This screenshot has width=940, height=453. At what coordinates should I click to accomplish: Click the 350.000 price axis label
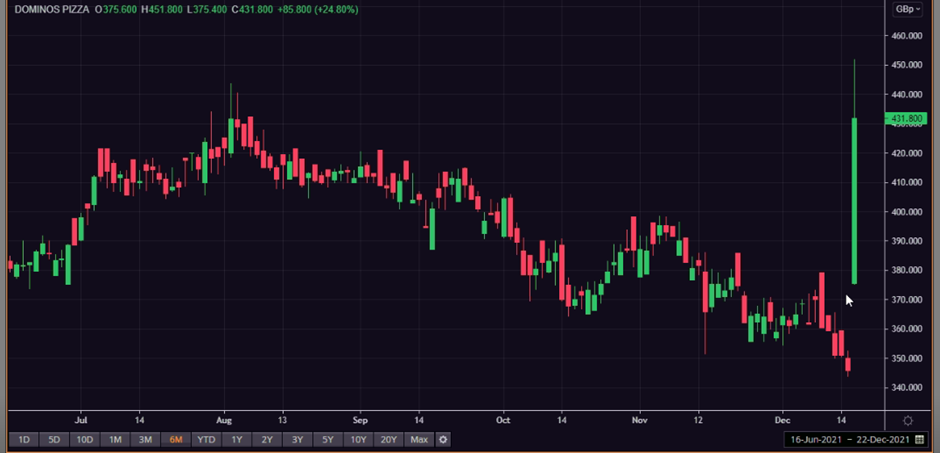pyautogui.click(x=907, y=358)
